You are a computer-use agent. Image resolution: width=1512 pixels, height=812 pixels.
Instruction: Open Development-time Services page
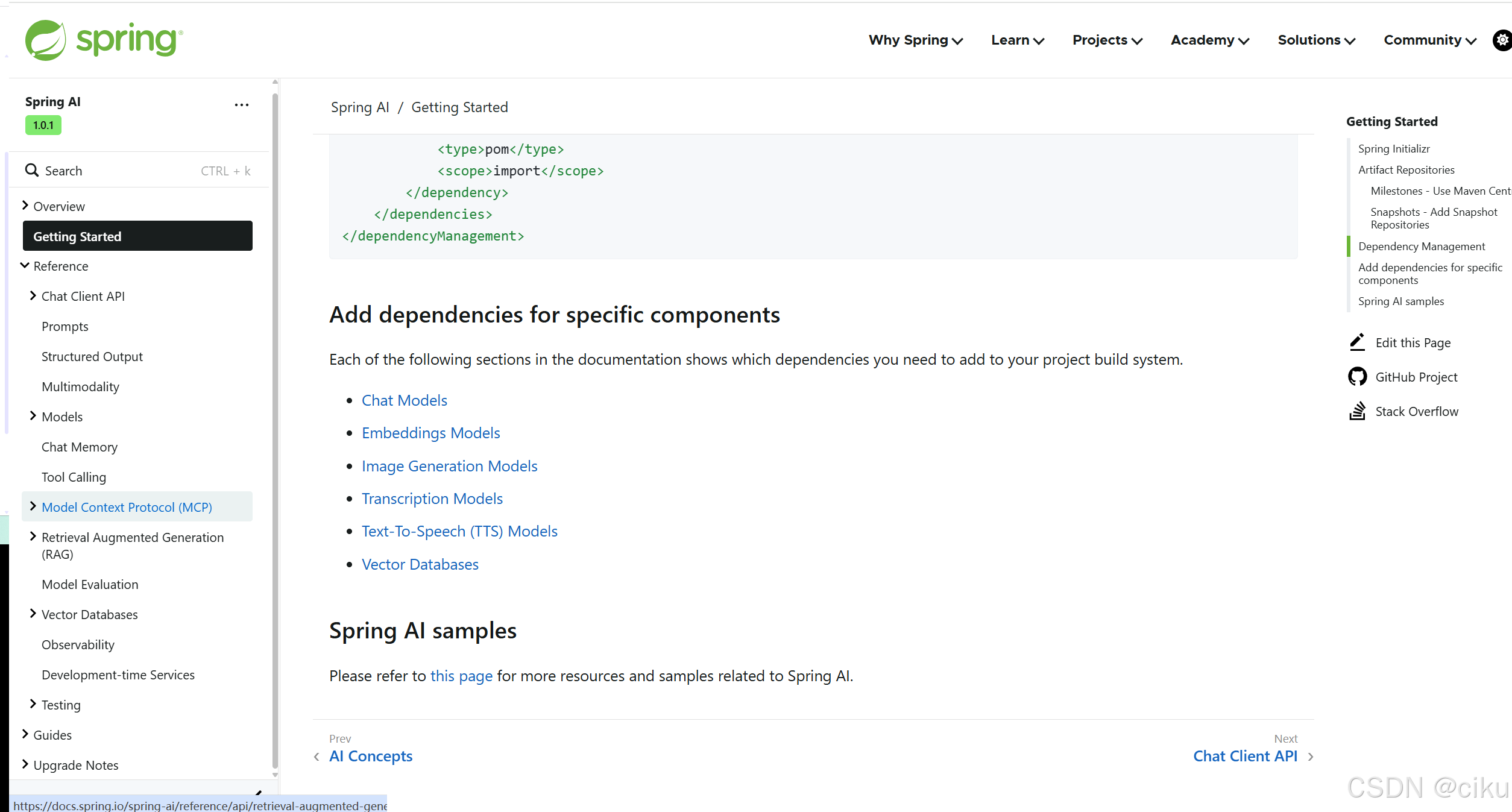tap(118, 675)
